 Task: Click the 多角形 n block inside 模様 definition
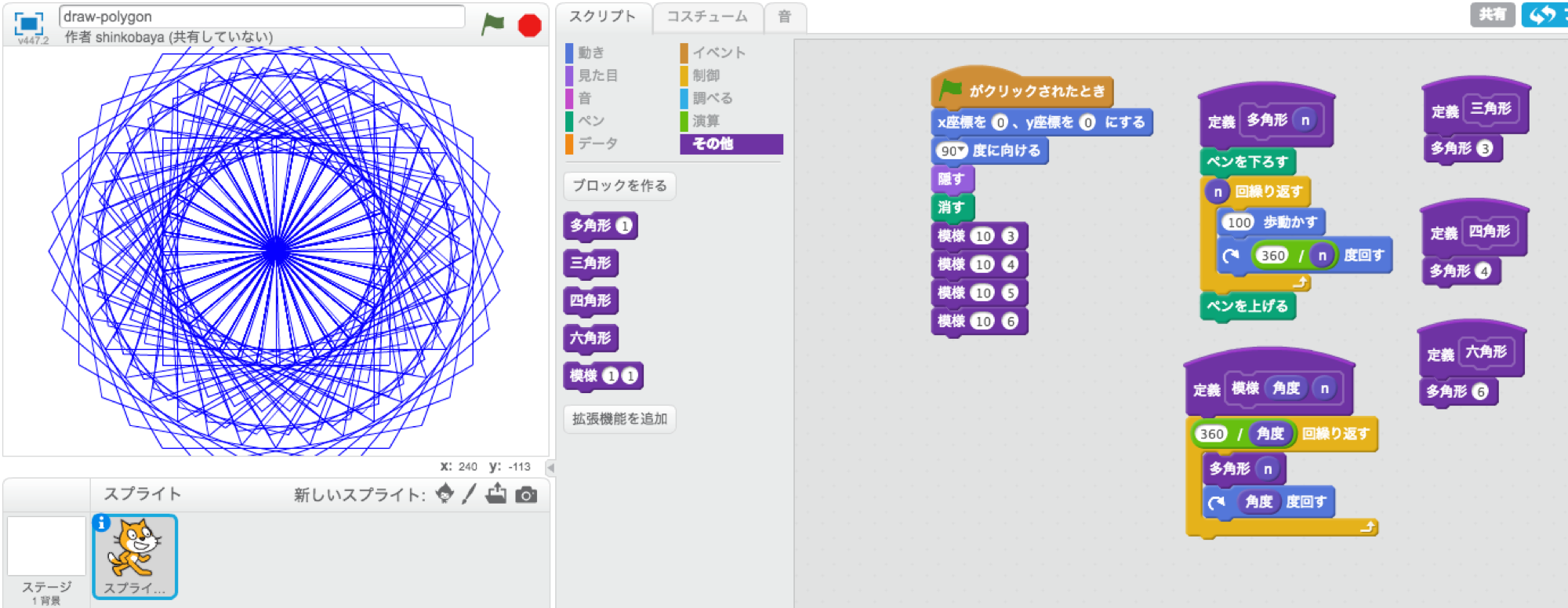pos(1244,469)
